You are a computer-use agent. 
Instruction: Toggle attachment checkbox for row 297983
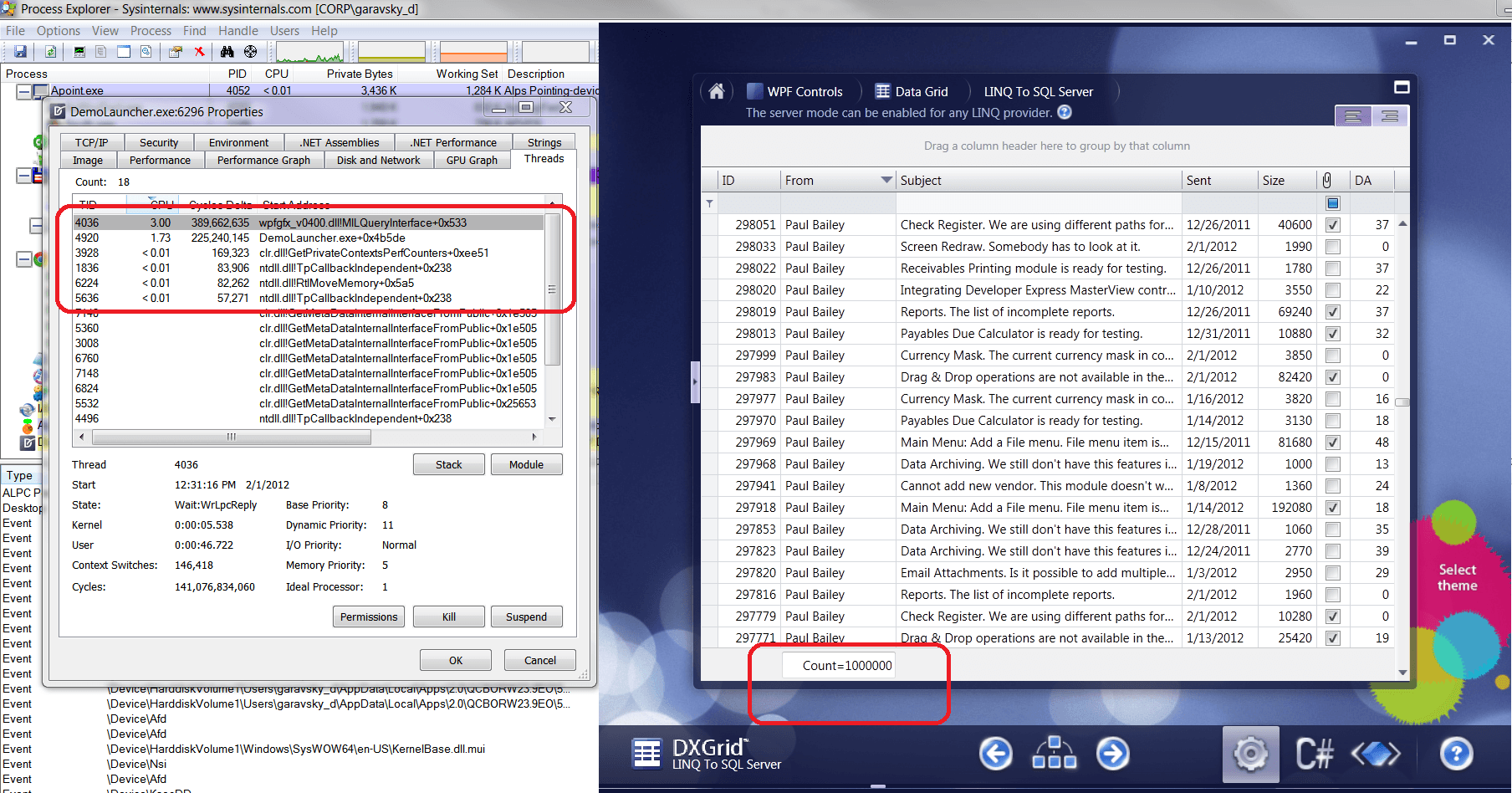point(1333,377)
